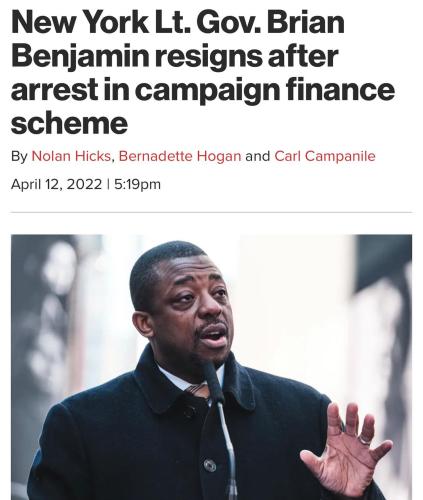The height and width of the screenshot is (500, 423).
Task: Open author Nolan Hicks's profile link
Action: coord(71,156)
